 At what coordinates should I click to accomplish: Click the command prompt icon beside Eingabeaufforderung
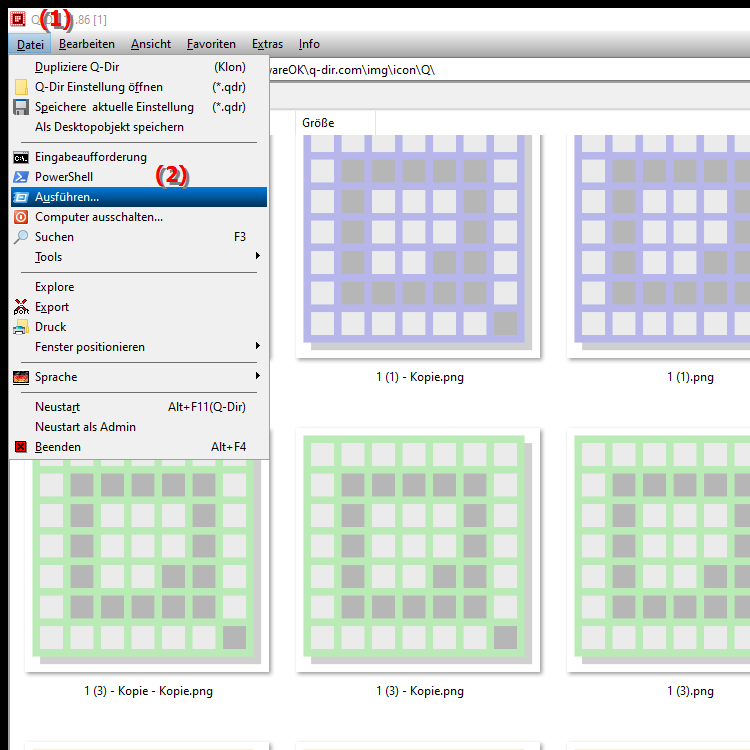(21, 157)
